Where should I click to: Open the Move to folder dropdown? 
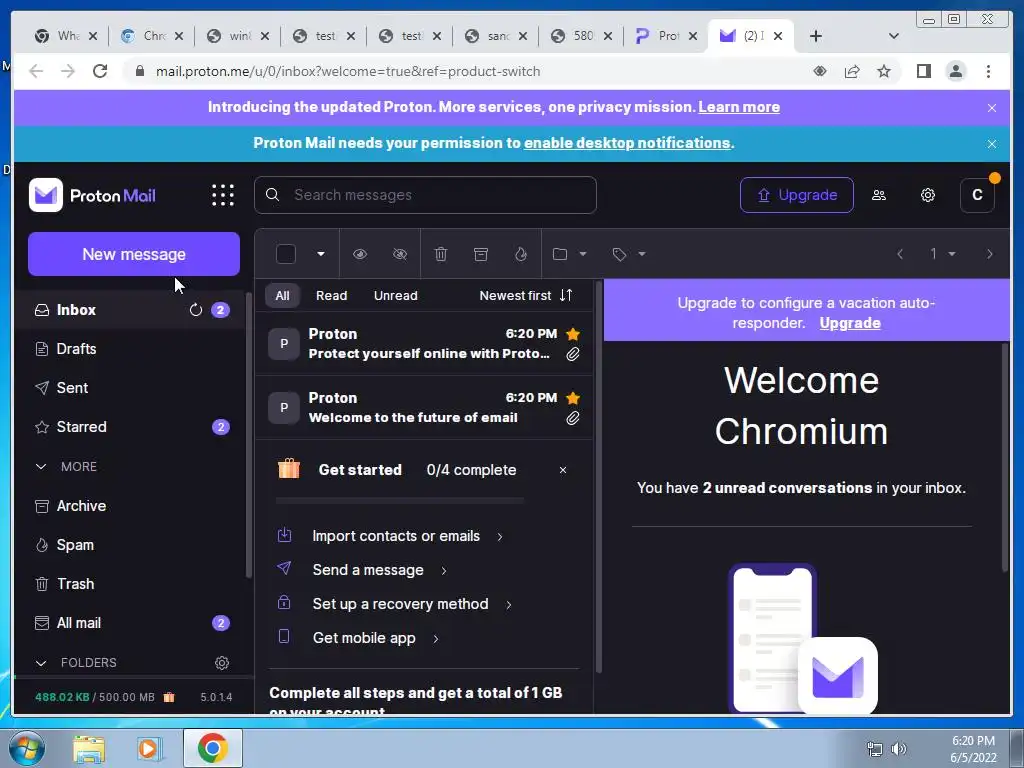click(x=569, y=254)
